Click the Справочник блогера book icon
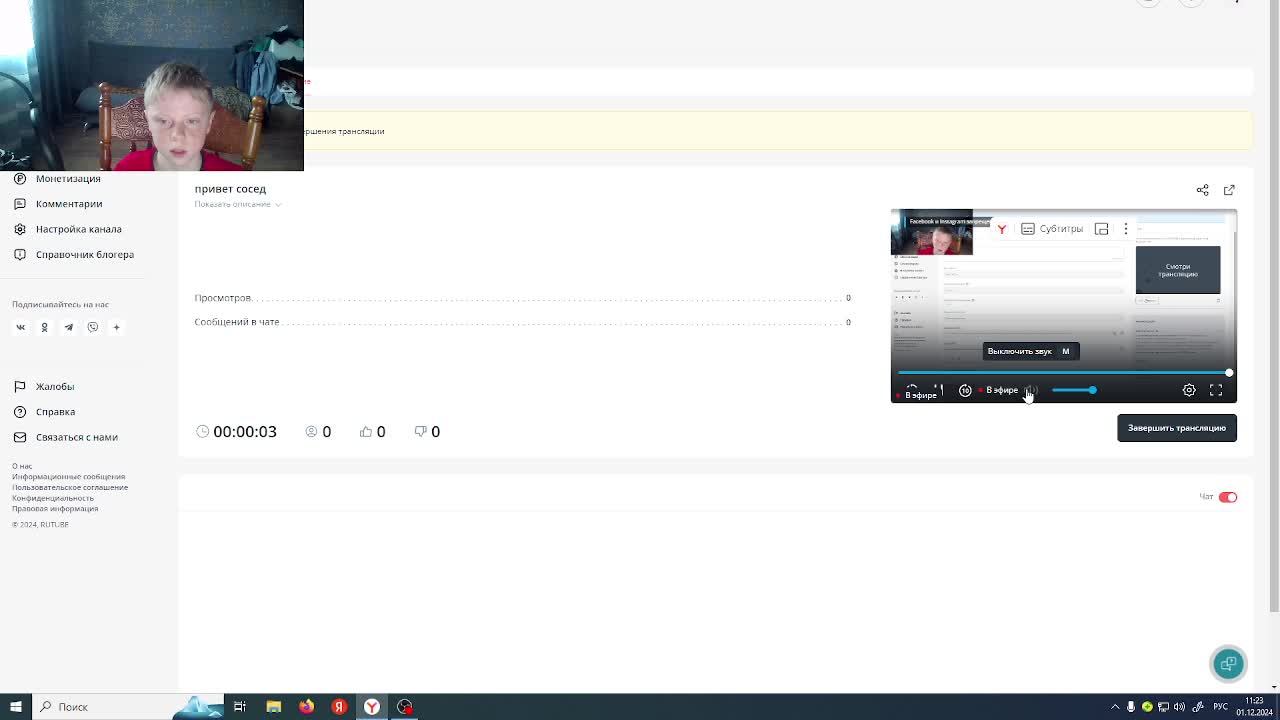This screenshot has width=1280, height=720. point(20,255)
